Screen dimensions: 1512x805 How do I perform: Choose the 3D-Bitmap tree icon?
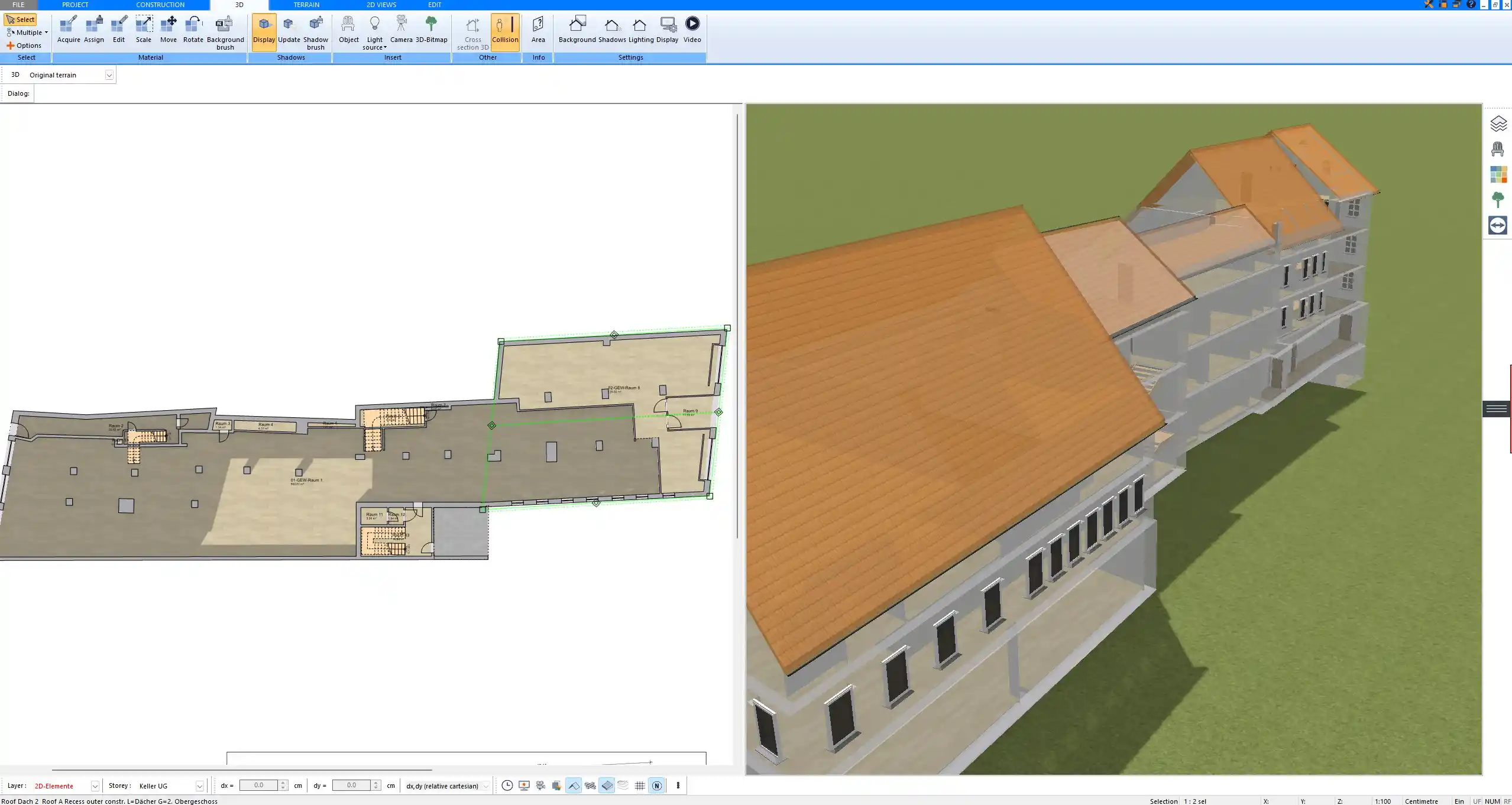(431, 30)
